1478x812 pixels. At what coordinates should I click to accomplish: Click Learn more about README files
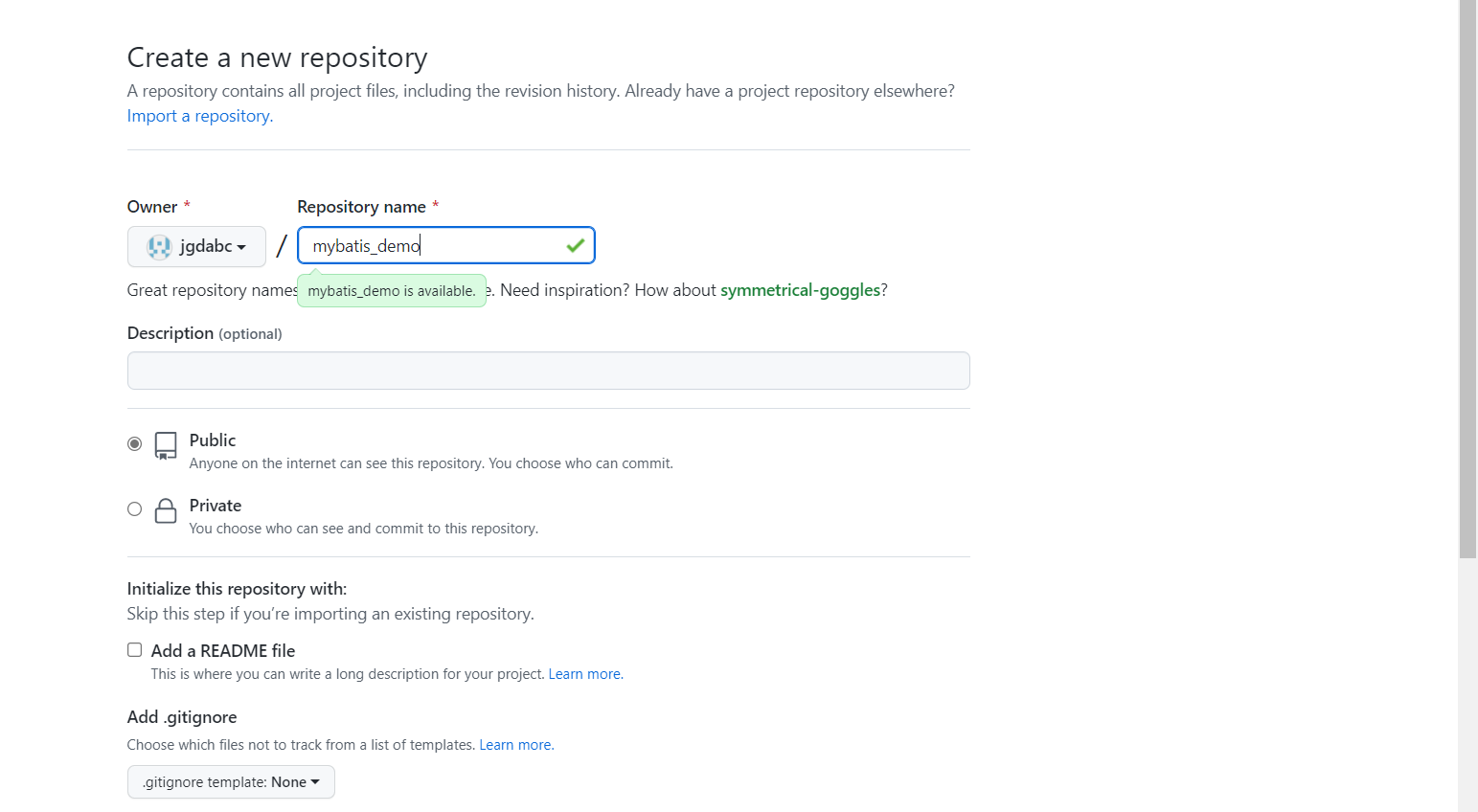click(x=584, y=673)
